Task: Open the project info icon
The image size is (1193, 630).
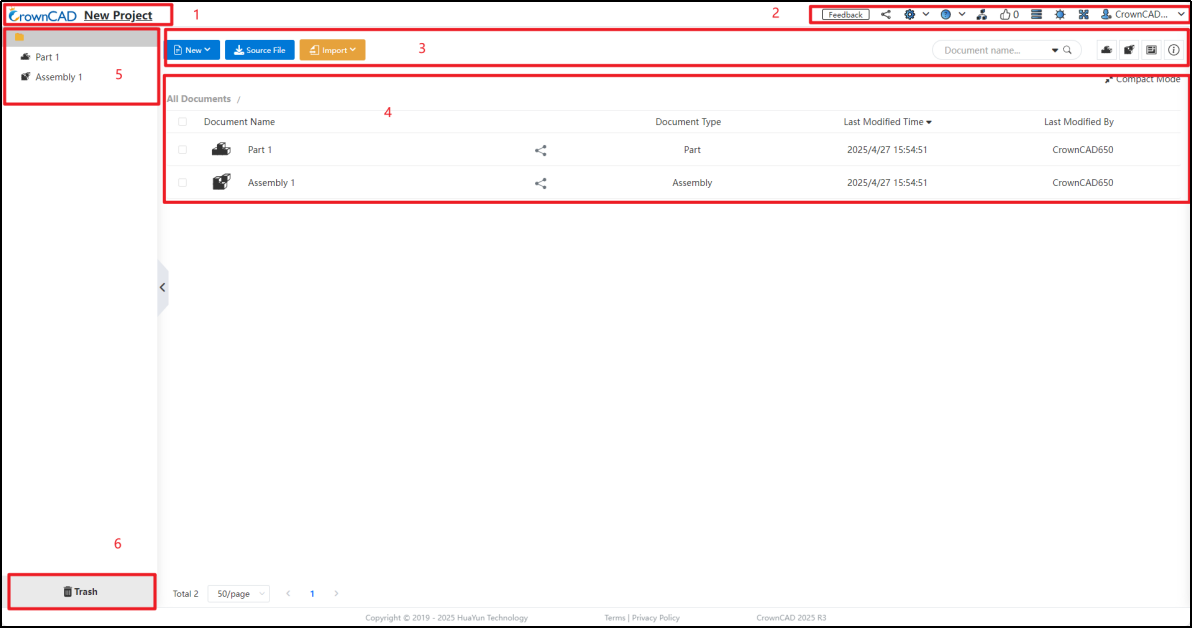Action: 1174,50
